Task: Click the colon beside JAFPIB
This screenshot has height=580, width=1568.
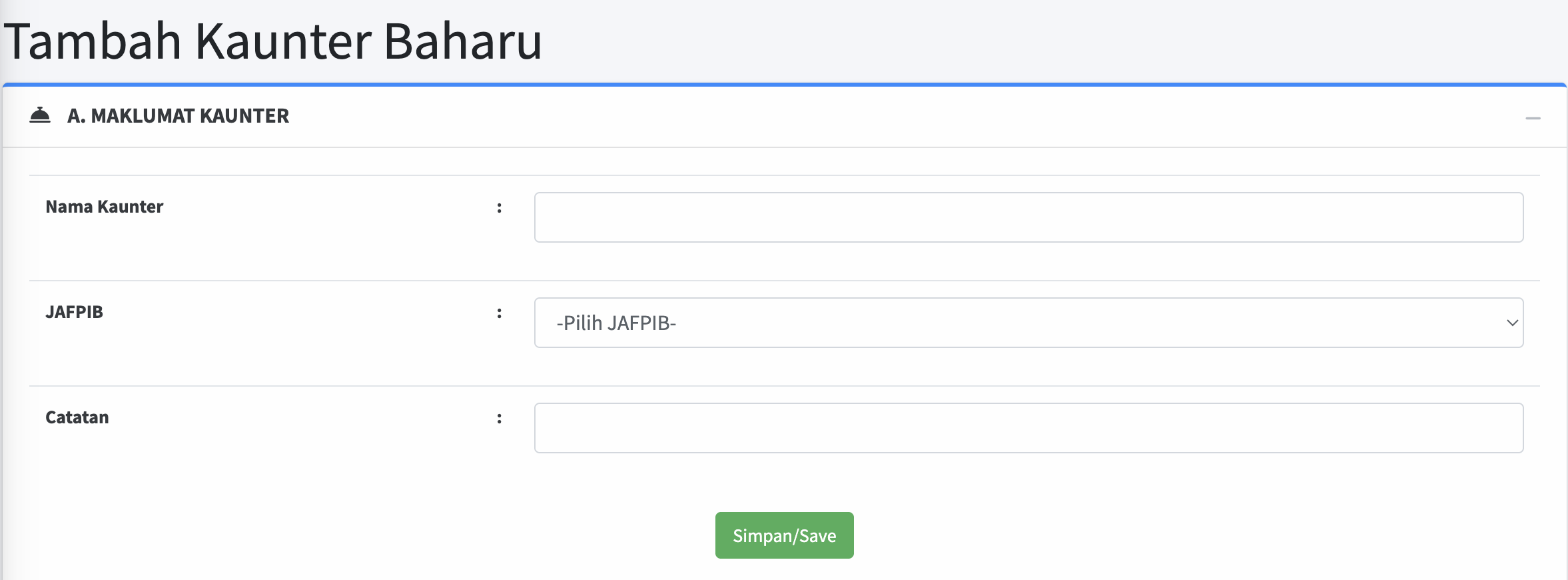Action: point(499,313)
